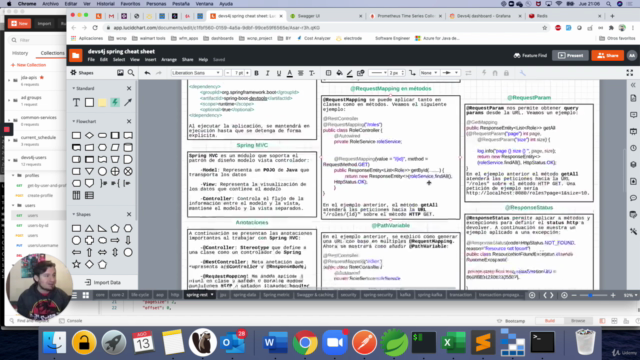The image size is (640, 360).
Task: Adjust the zoom slider in bottom bar
Action: pyautogui.click(x=591, y=295)
